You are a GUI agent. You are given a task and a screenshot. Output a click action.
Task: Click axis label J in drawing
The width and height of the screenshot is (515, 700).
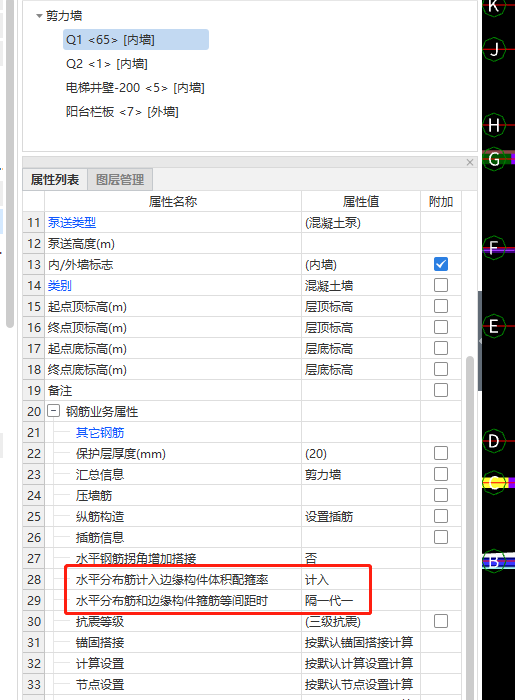click(494, 49)
